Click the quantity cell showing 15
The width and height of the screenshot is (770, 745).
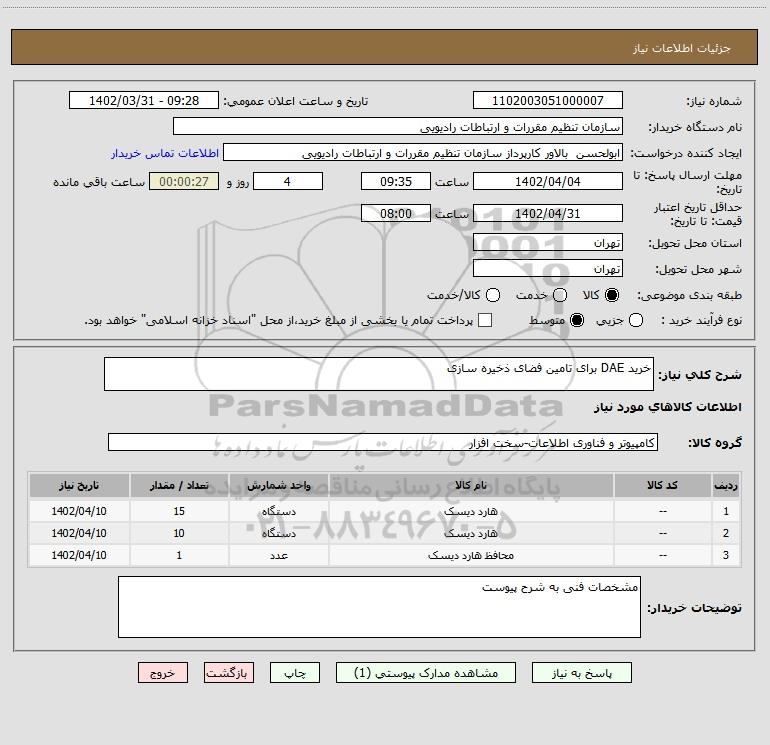179,511
